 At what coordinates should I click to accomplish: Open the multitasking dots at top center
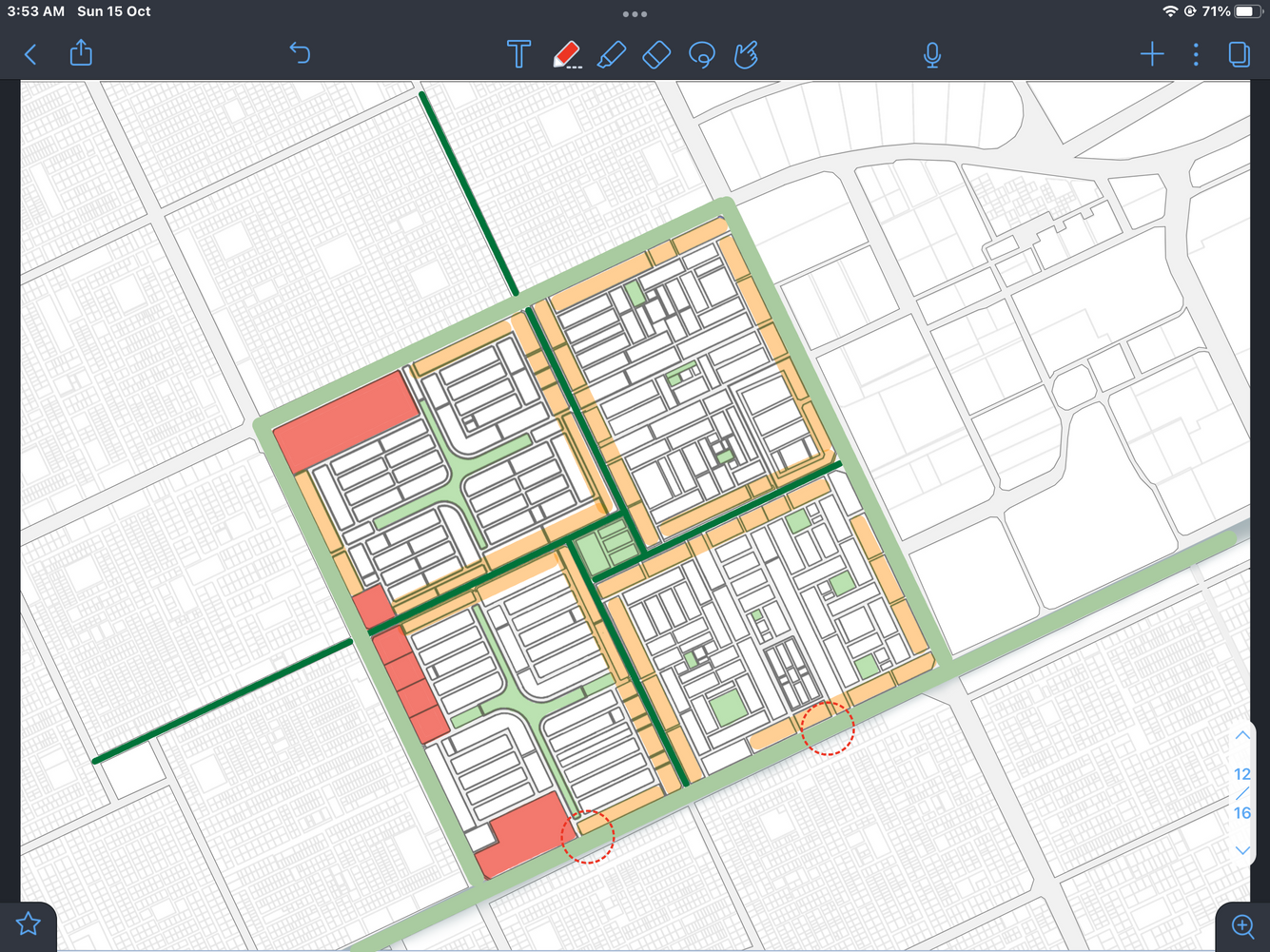coord(635,14)
